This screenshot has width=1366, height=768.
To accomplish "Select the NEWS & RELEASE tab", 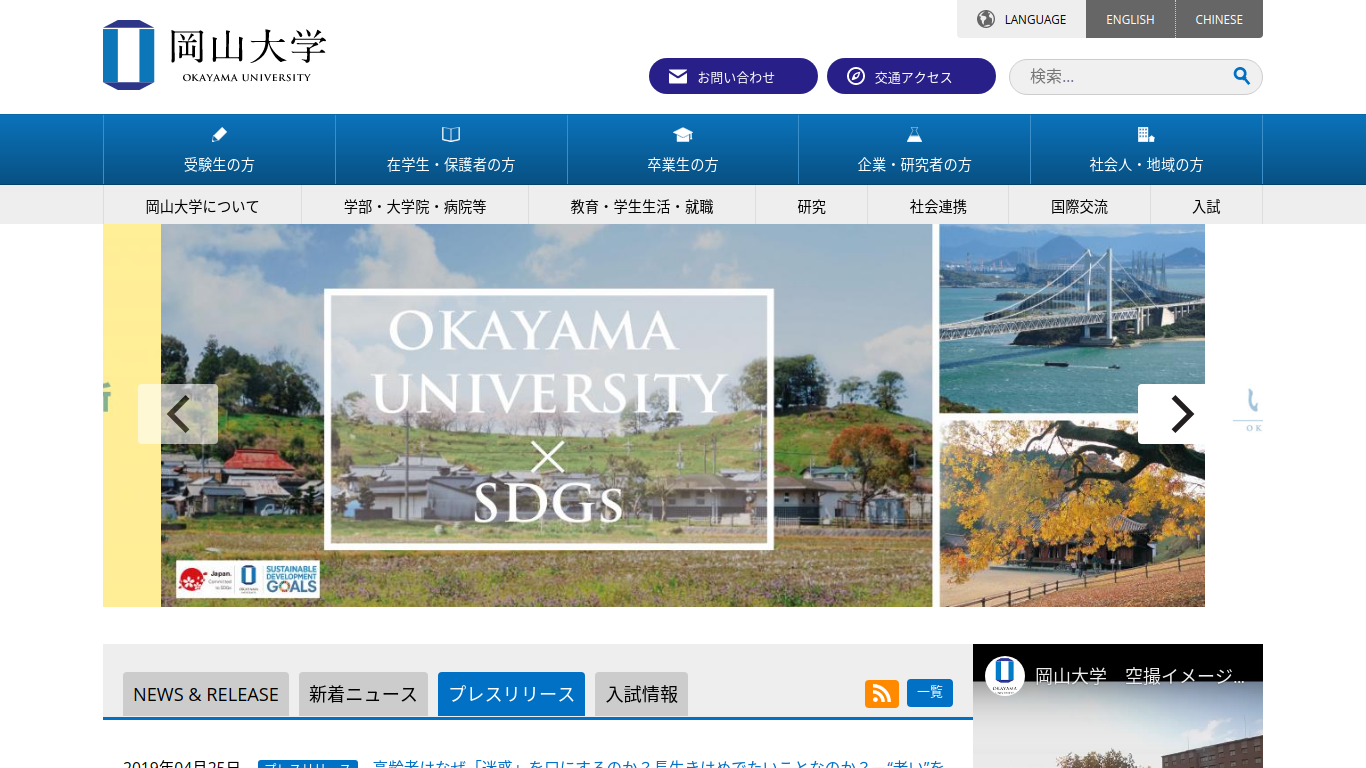I will pos(206,694).
